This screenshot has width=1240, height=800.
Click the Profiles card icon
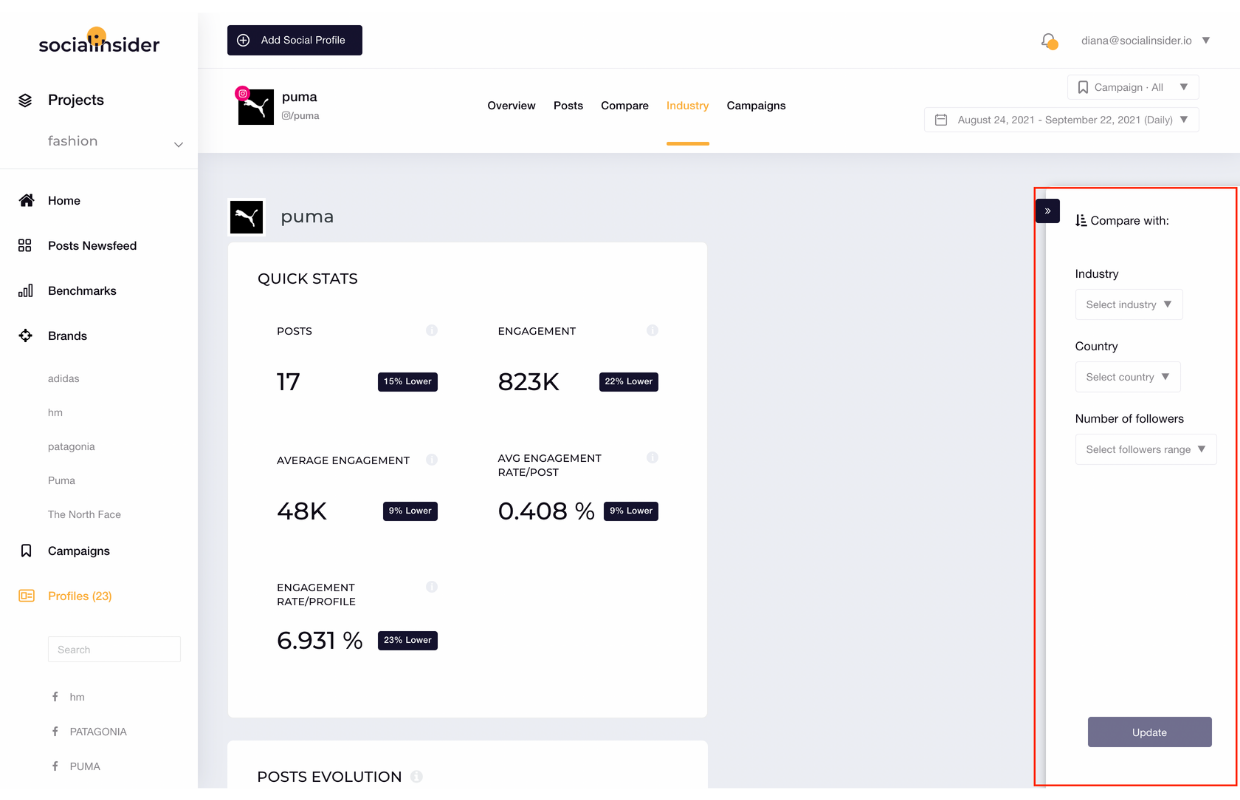point(26,596)
